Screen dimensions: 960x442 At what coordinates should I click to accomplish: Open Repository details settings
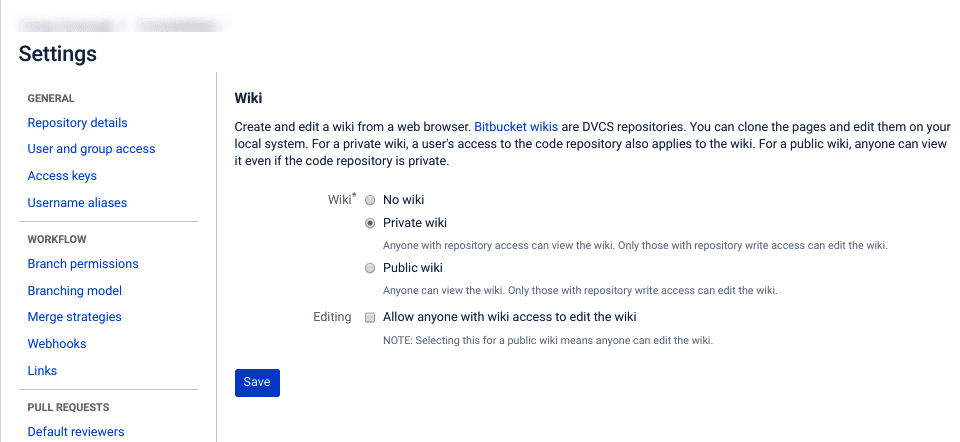(78, 123)
